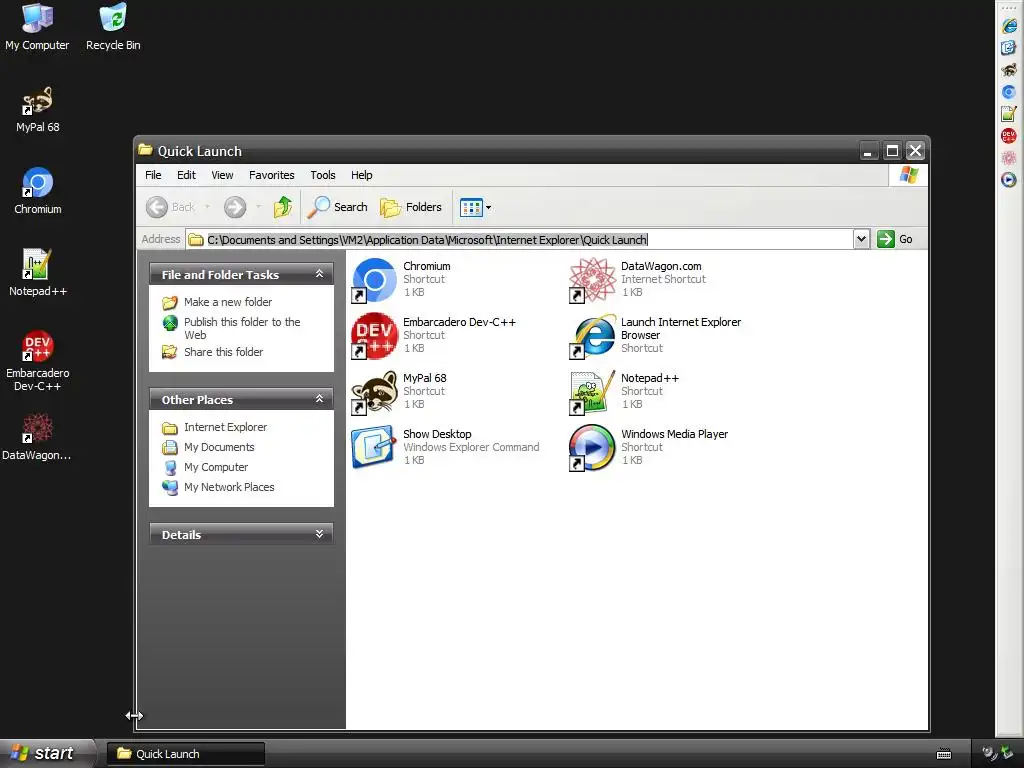The width and height of the screenshot is (1024, 768).
Task: Select MyPal 68 shortcut in folder window
Action: (x=400, y=392)
